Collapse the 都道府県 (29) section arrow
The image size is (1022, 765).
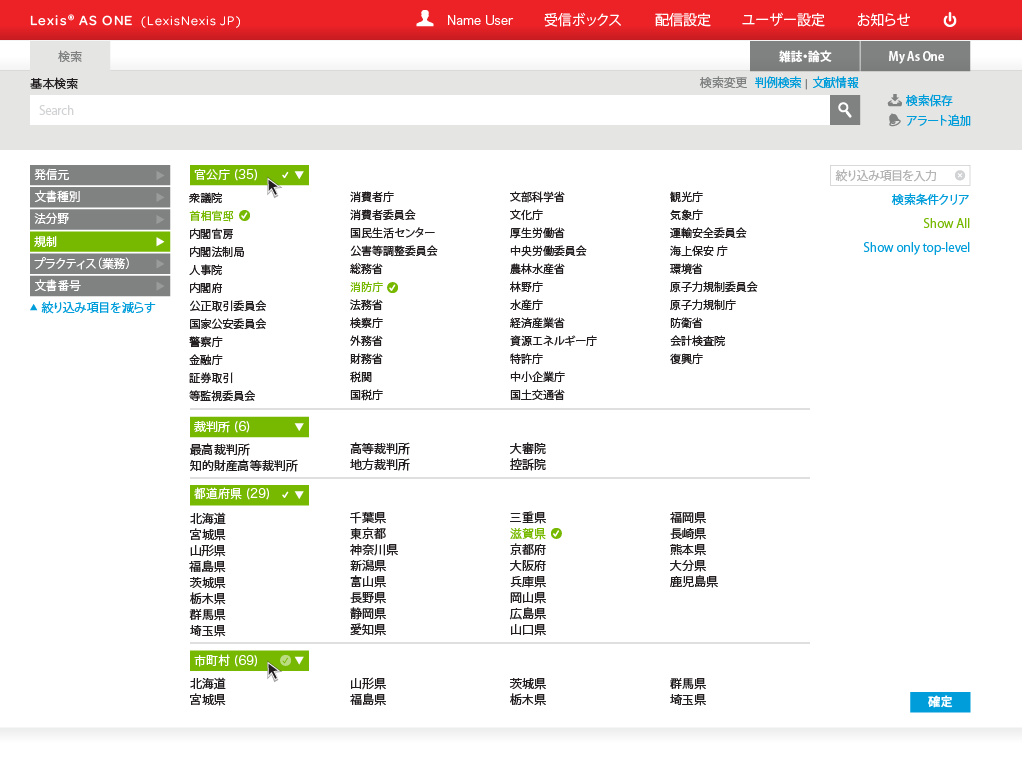tap(299, 495)
